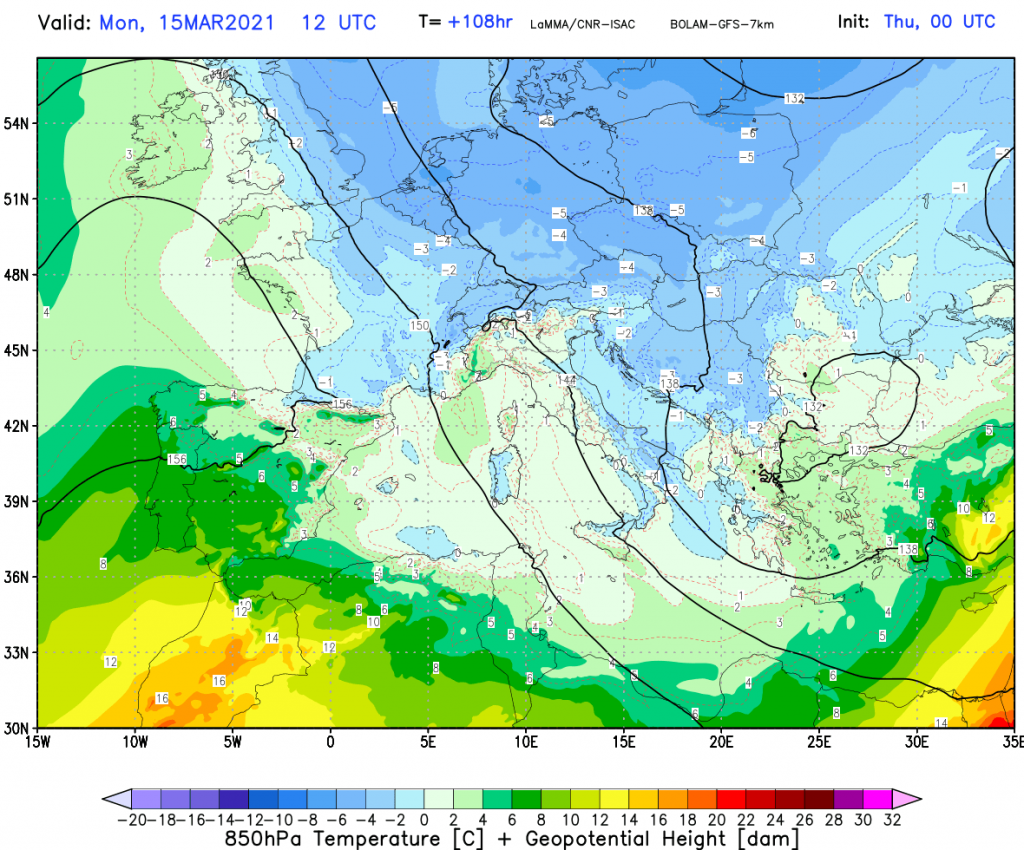
Task: Click the 30N latitude axis label
Action: coord(17,728)
